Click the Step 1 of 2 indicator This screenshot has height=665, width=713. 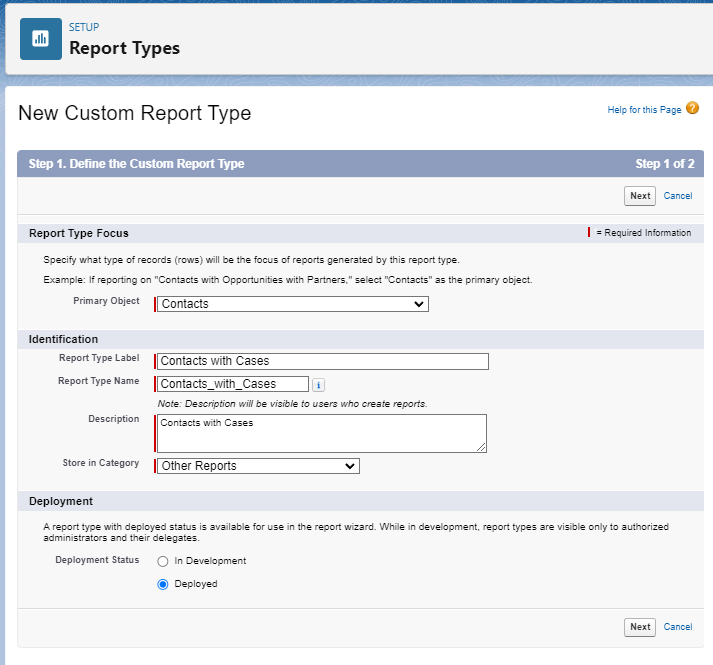[664, 164]
